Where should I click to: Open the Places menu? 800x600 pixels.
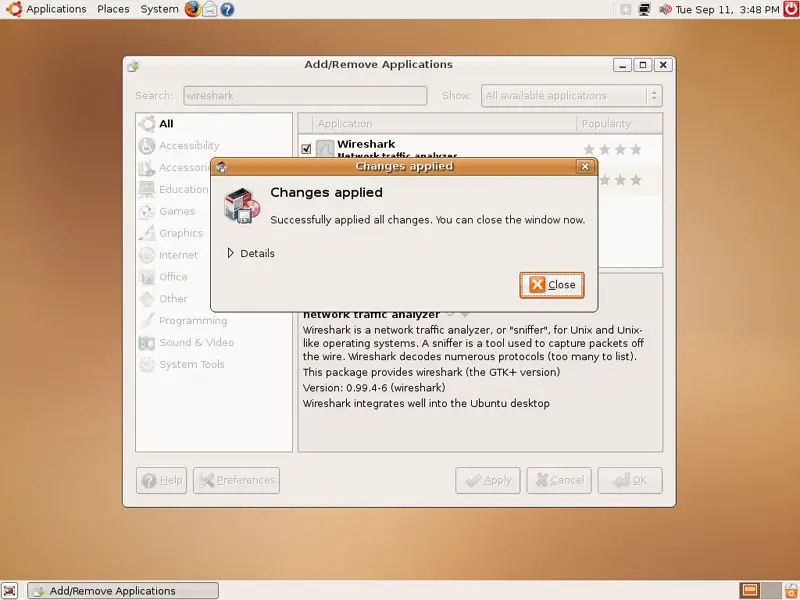(113, 9)
